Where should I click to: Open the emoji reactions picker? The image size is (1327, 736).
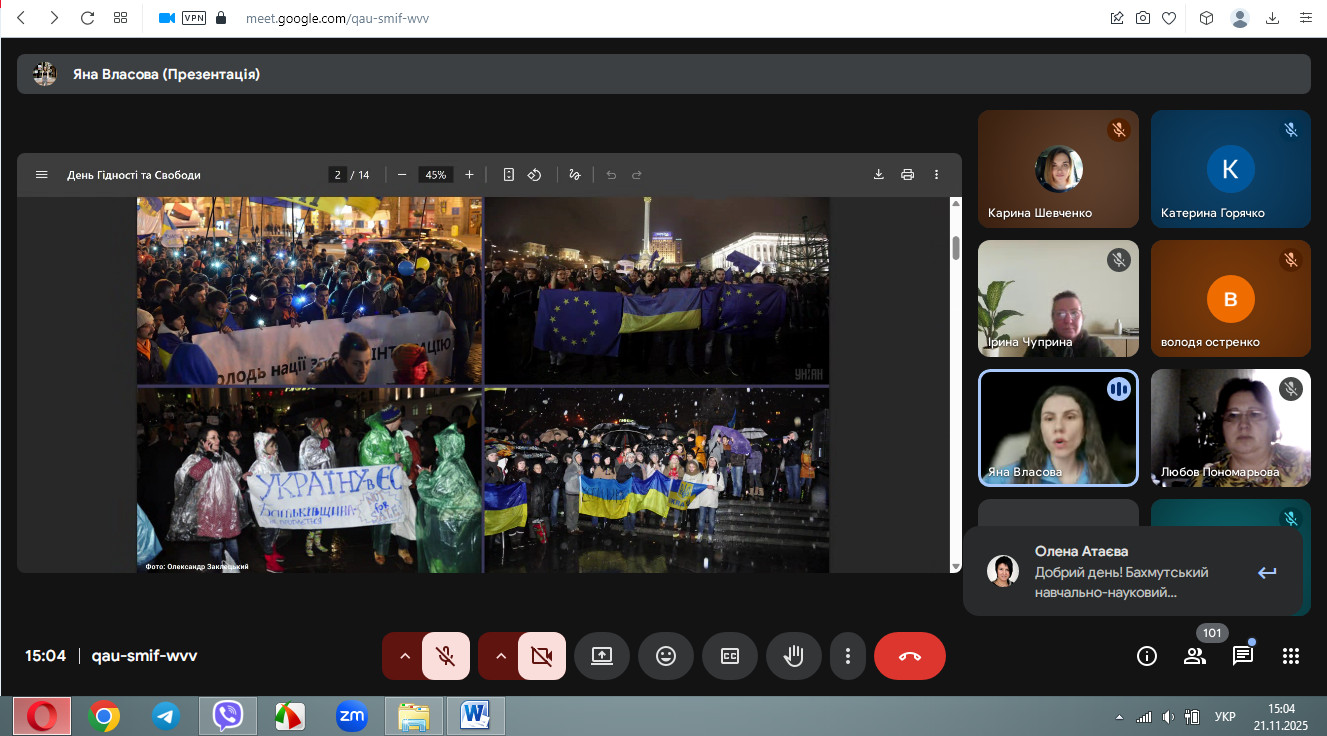666,656
